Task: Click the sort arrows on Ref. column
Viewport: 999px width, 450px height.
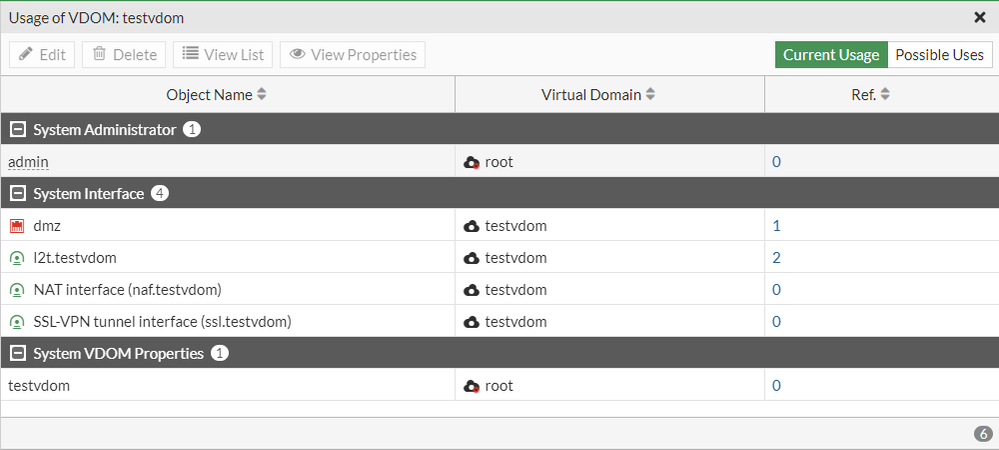Action: pos(885,95)
